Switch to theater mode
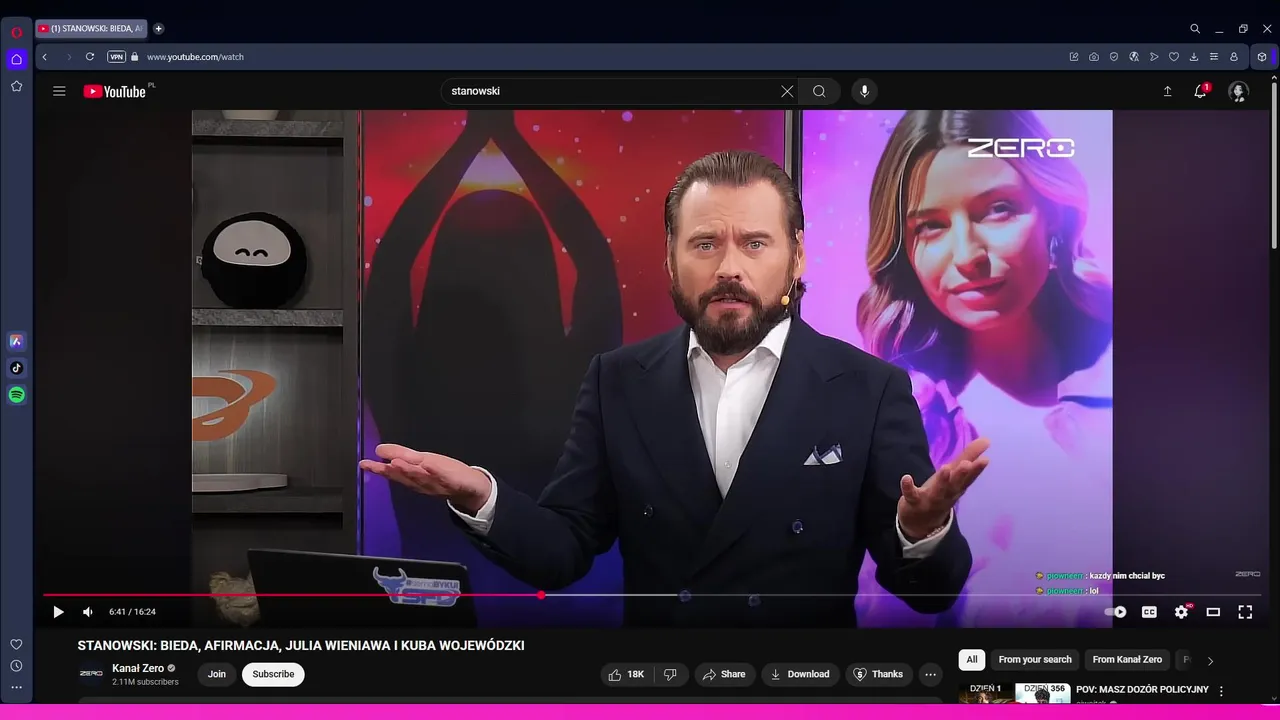 pyautogui.click(x=1213, y=612)
